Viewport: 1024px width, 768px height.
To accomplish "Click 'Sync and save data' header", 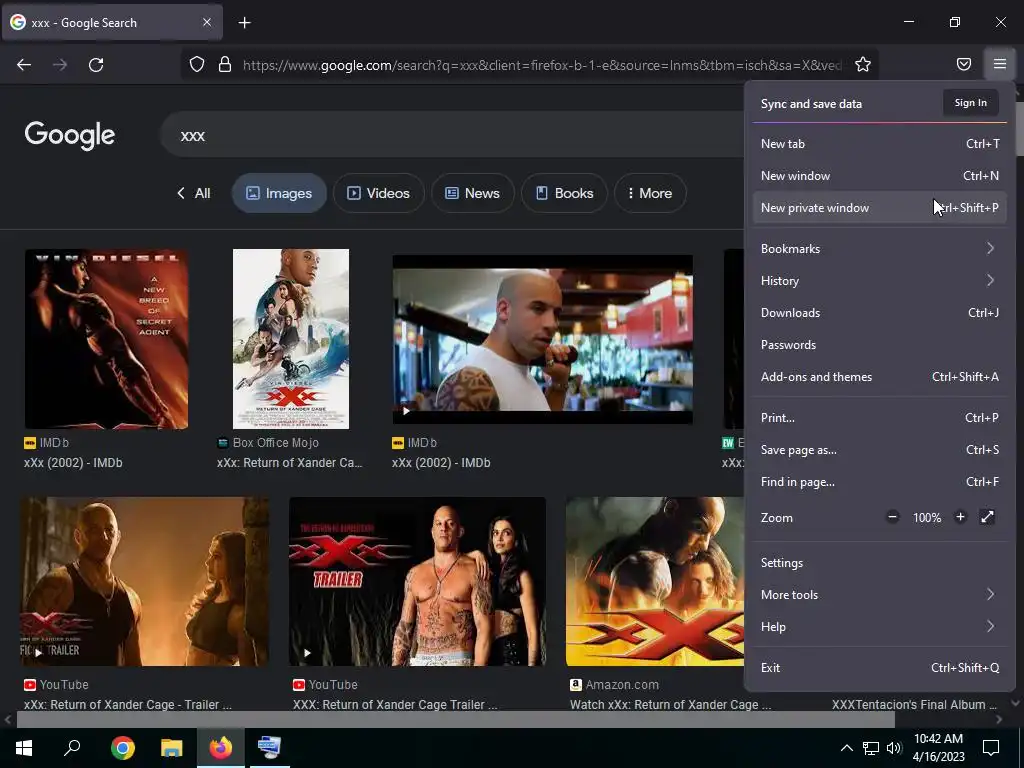I will click(811, 104).
